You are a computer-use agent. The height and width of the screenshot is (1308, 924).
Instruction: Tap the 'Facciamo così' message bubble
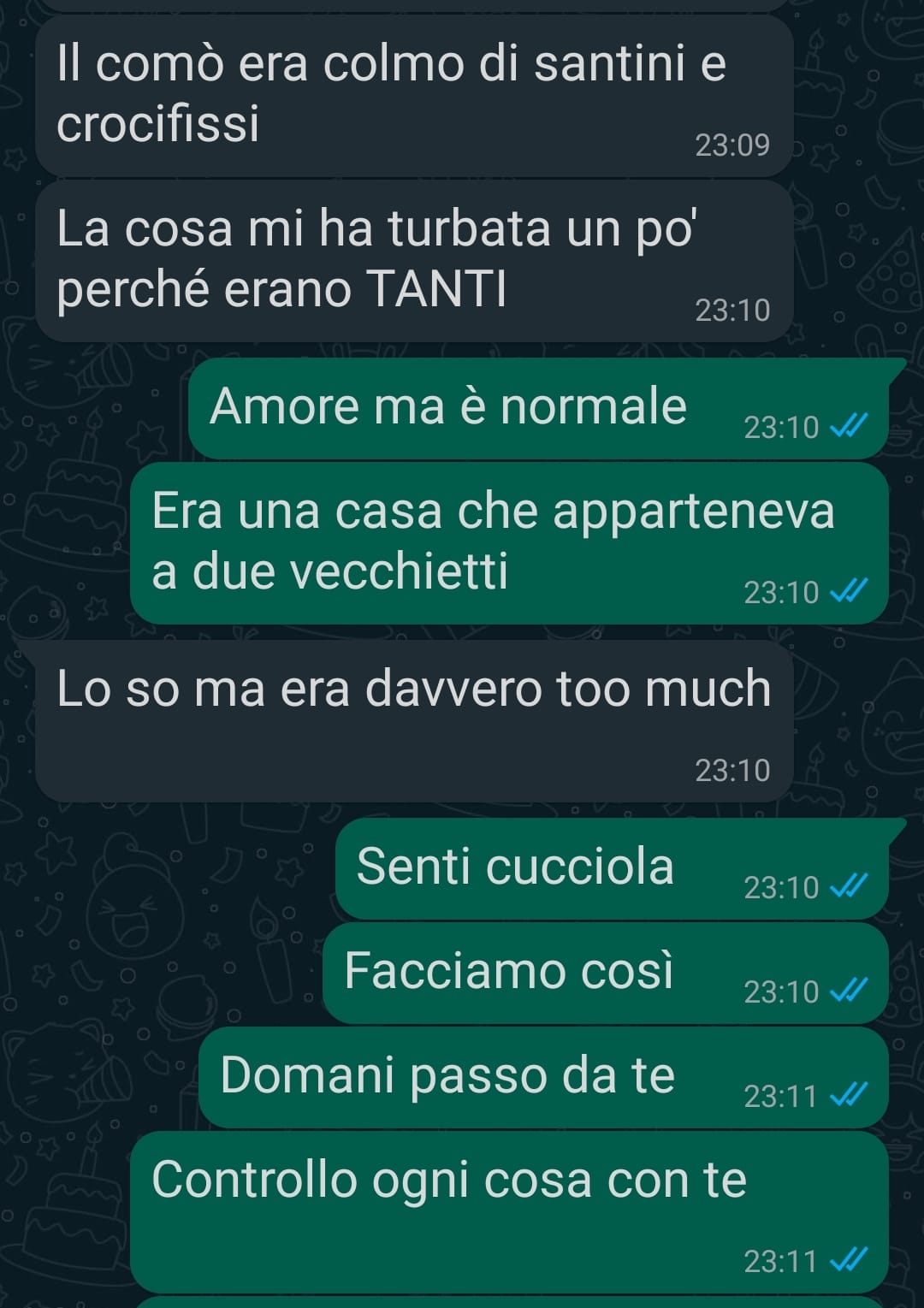tap(606, 973)
